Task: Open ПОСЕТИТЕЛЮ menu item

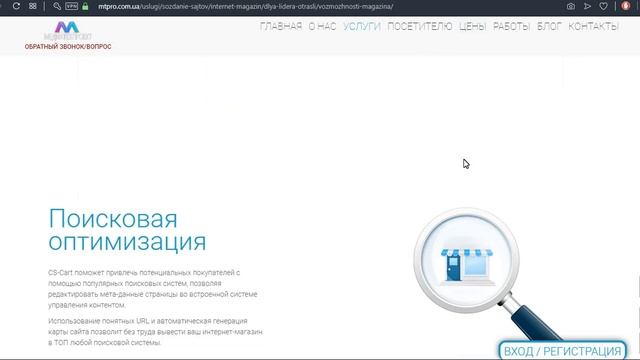Action: click(x=420, y=27)
